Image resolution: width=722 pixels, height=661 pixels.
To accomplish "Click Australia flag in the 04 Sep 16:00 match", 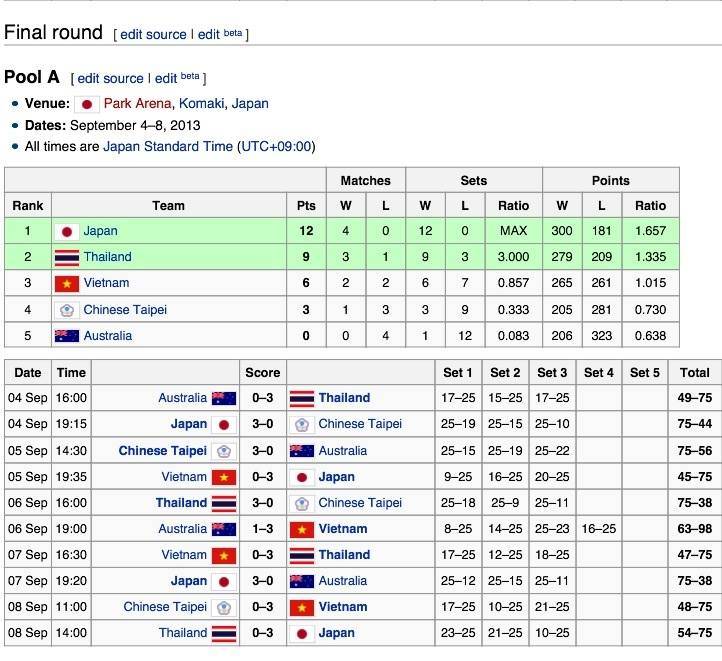I will coord(224,398).
